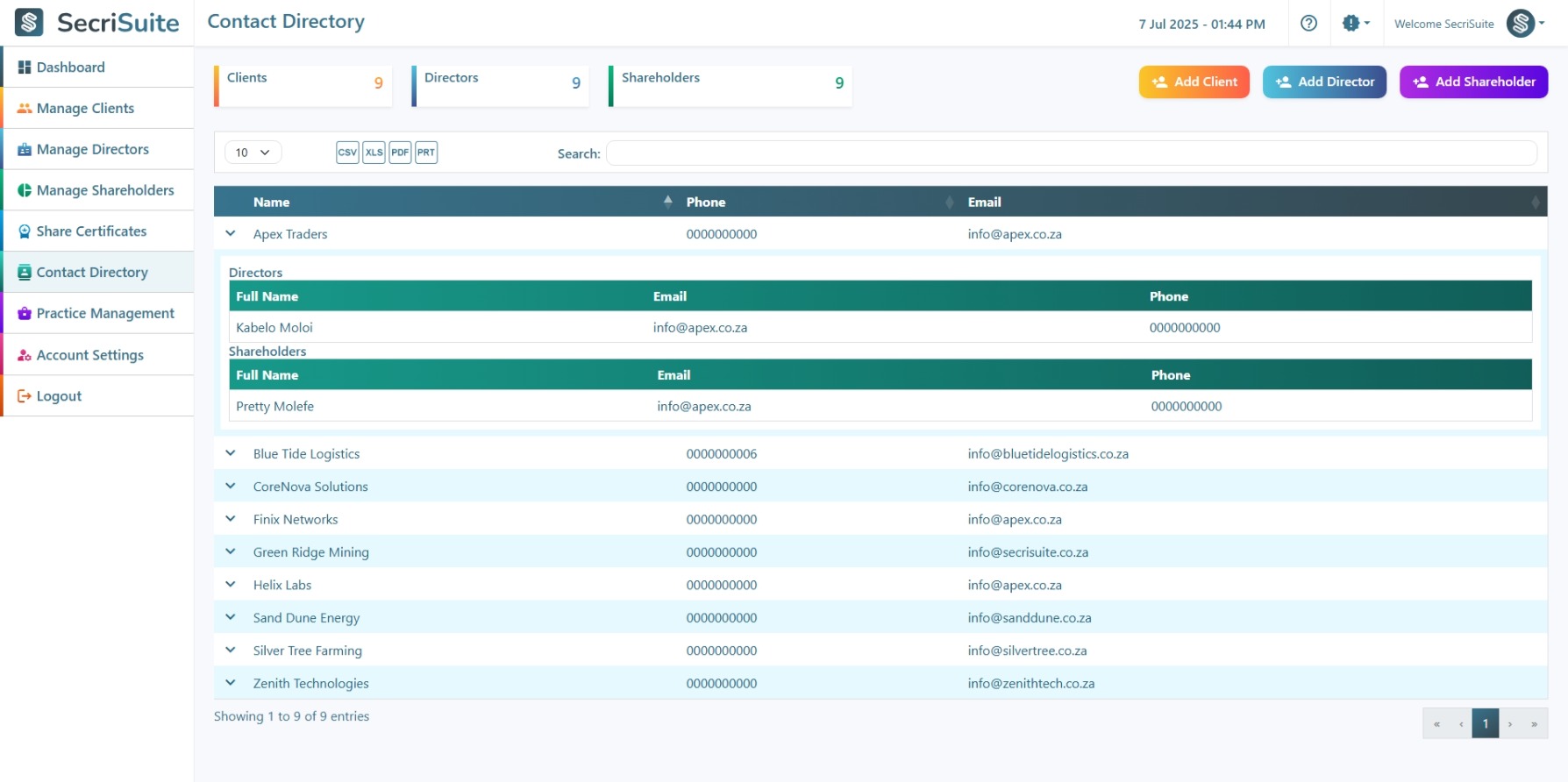Image resolution: width=1568 pixels, height=782 pixels.
Task: Click phone number 0000000006
Action: tap(722, 454)
